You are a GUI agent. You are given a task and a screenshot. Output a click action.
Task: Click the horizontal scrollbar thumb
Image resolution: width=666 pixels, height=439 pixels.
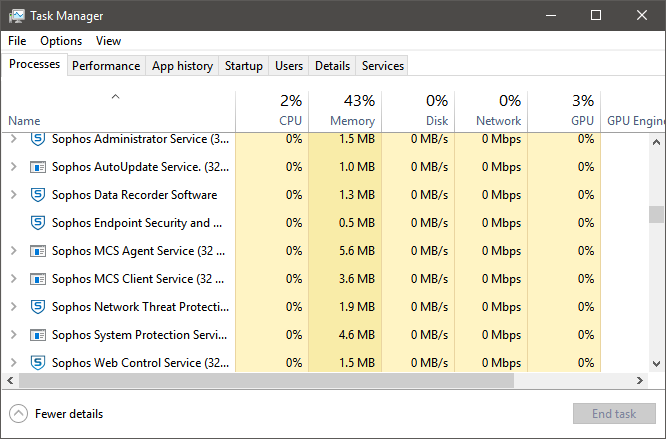click(x=266, y=381)
